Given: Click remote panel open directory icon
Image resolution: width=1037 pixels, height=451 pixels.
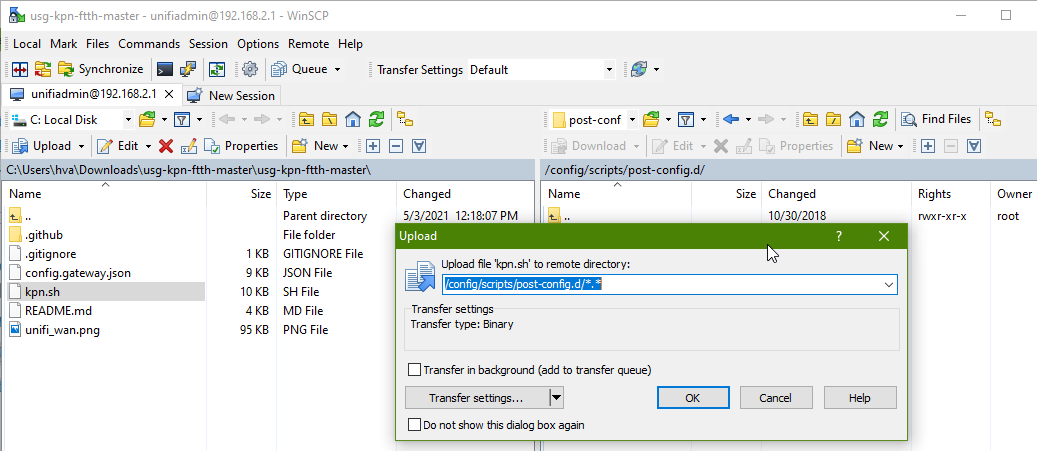Looking at the screenshot, I should click(651, 119).
